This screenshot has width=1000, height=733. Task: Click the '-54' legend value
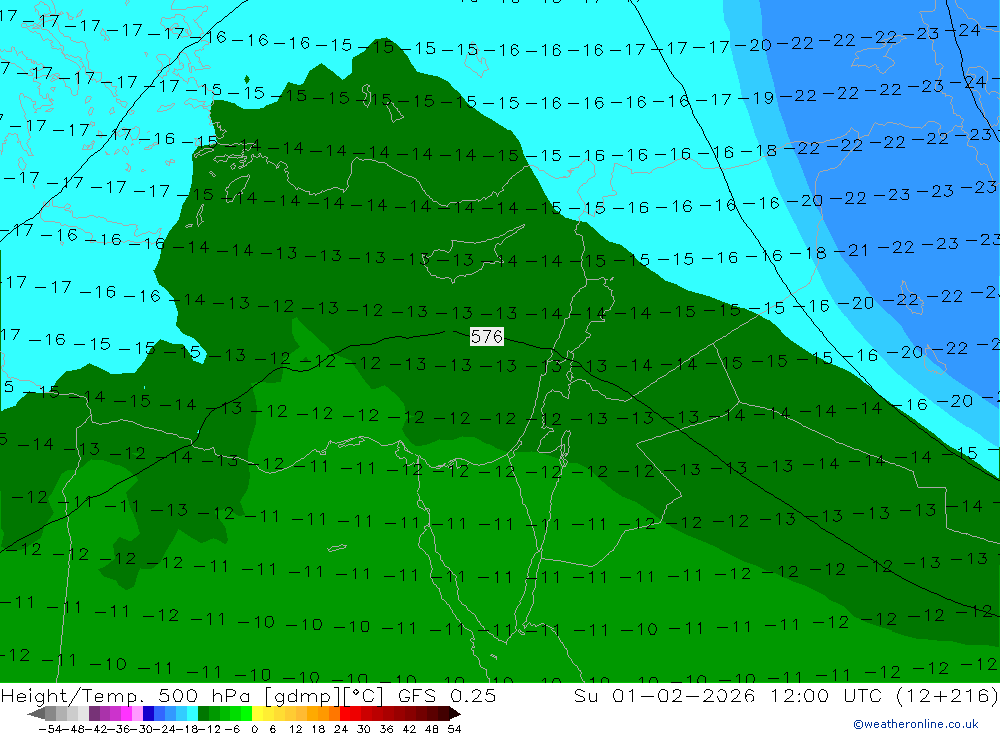coord(50,729)
